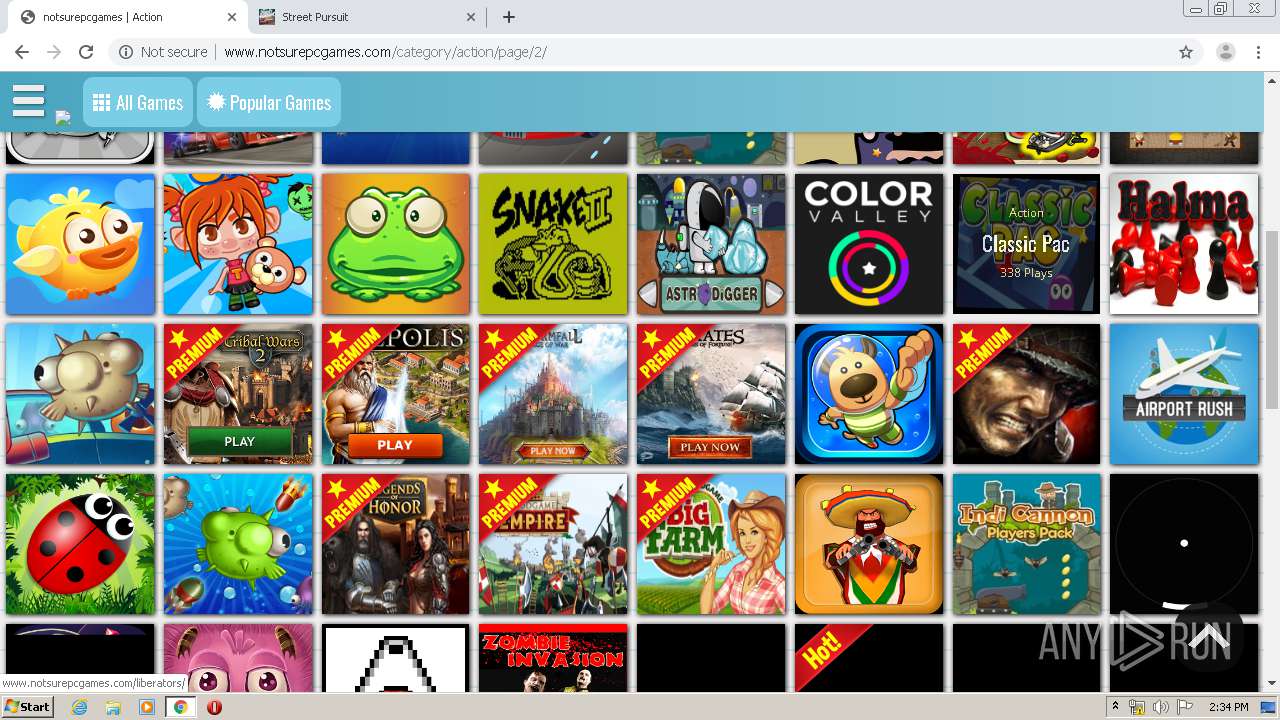Open the ladybug game

pos(80,544)
